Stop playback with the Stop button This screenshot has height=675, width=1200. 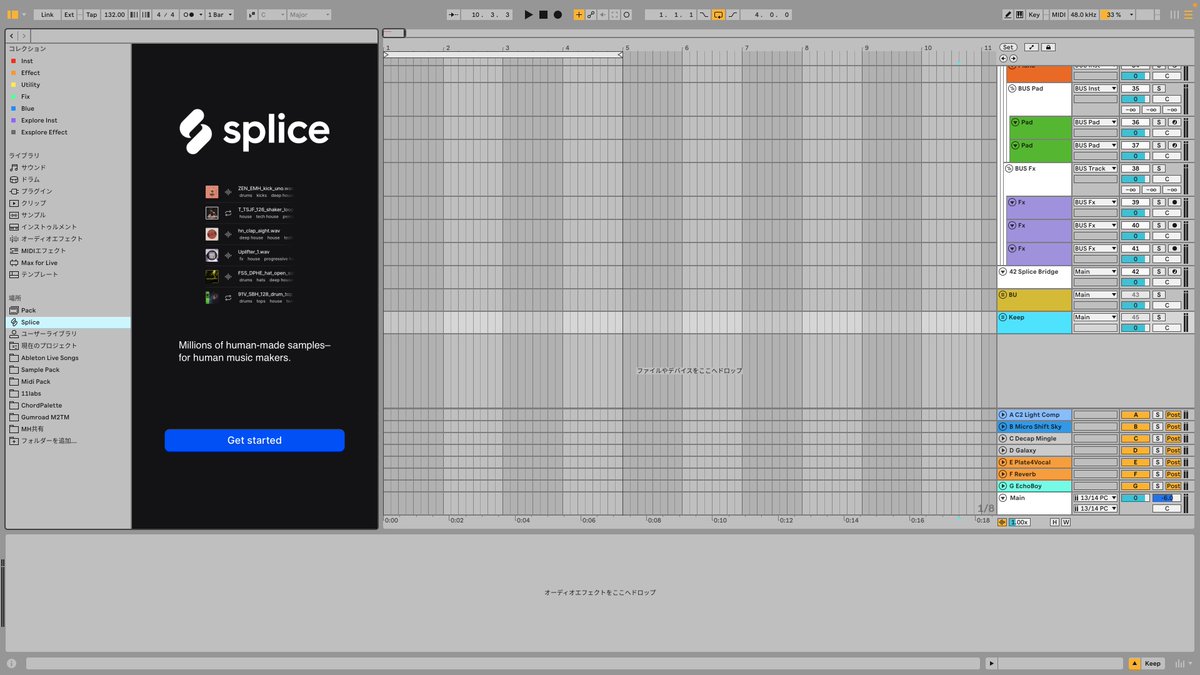pyautogui.click(x=543, y=15)
